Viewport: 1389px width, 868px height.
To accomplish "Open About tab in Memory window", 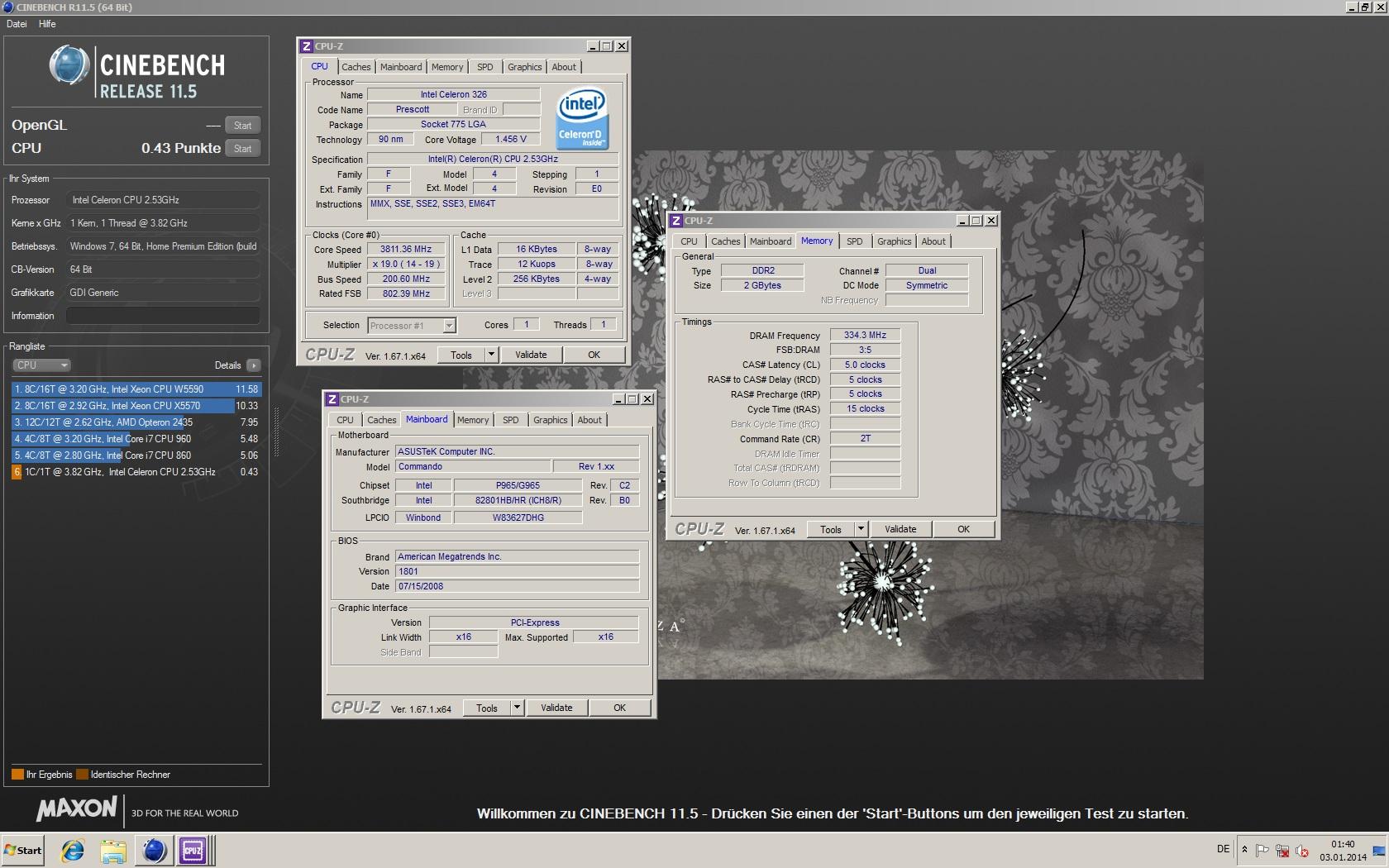I will (x=933, y=241).
